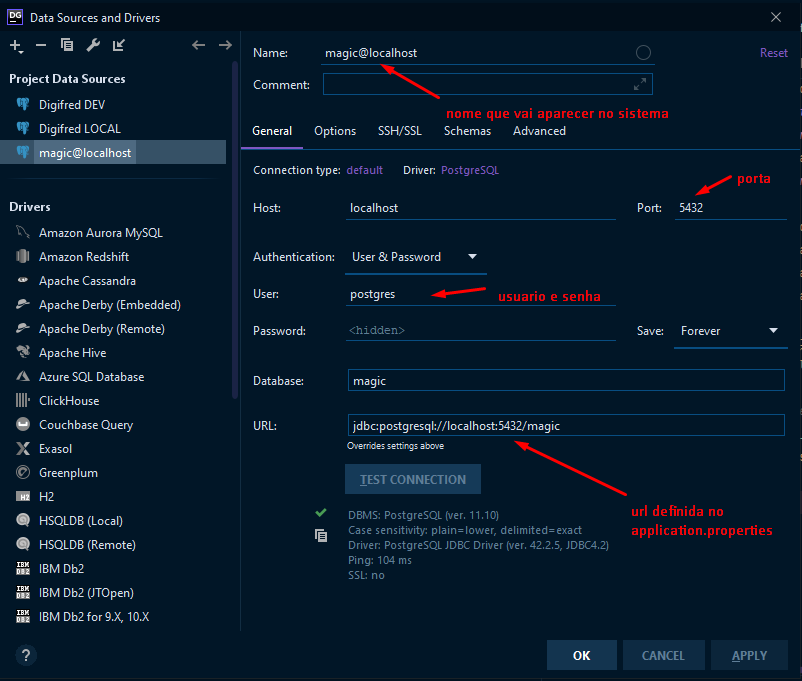802x681 pixels.
Task: Click the Port field showing 5432
Action: [730, 208]
